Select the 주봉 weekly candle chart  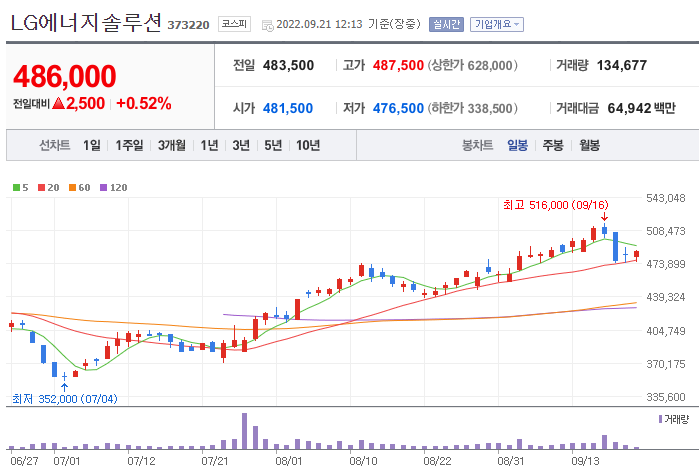click(x=553, y=145)
